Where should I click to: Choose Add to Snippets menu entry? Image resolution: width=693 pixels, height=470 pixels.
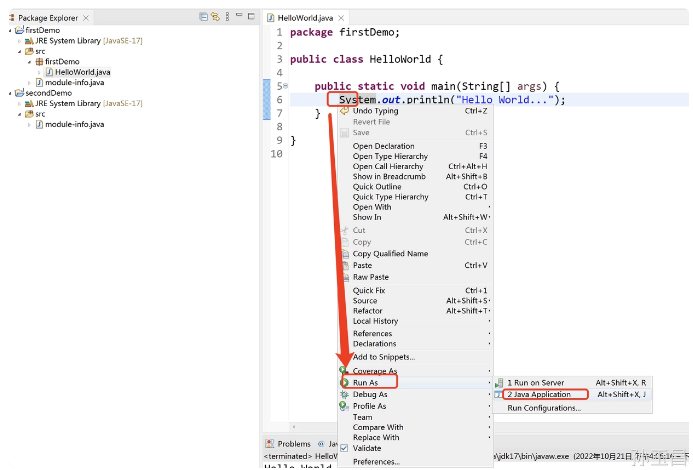415,357
